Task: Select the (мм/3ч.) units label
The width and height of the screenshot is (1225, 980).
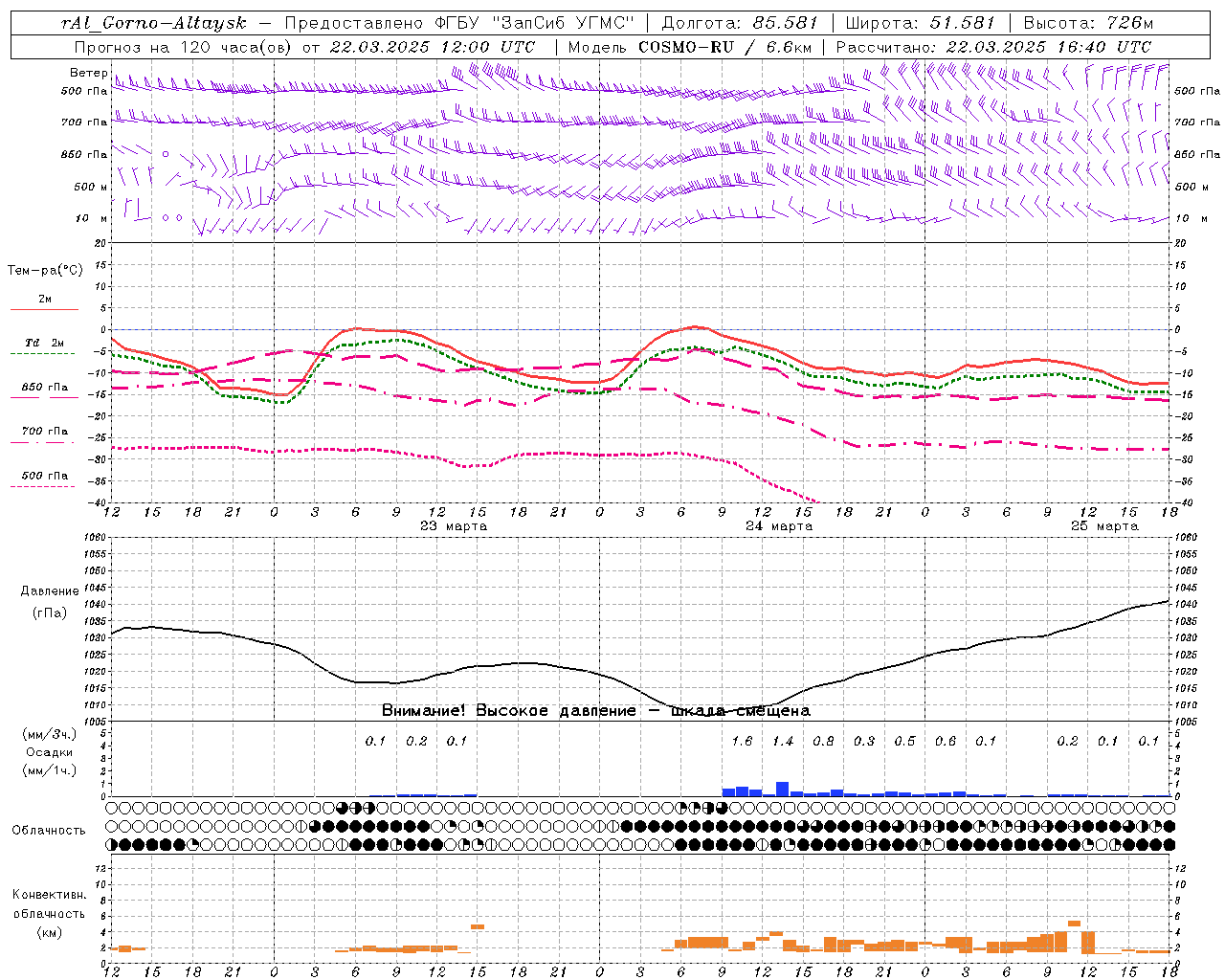Action: (x=50, y=734)
